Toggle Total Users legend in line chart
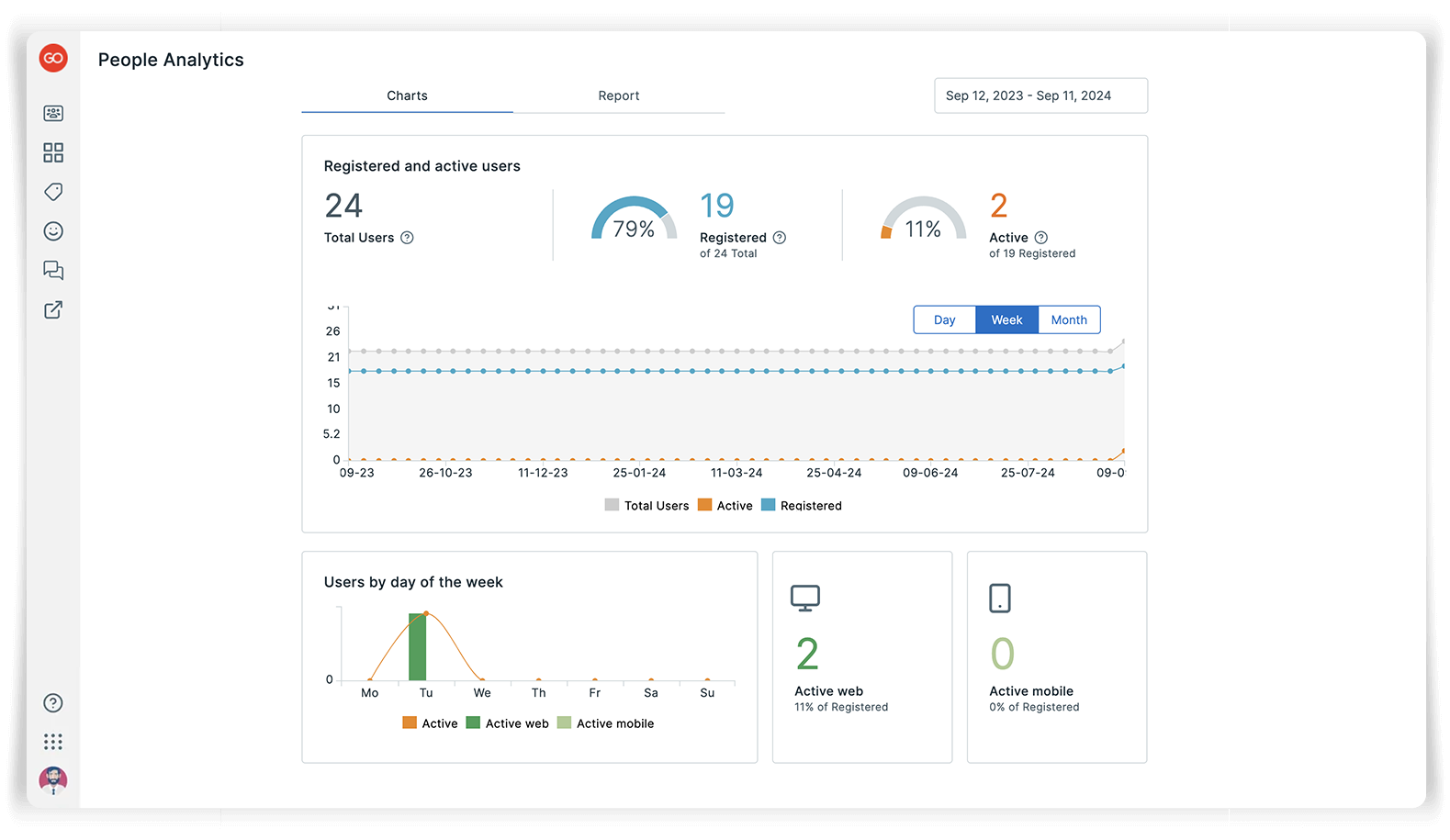1450x840 pixels. [x=647, y=506]
